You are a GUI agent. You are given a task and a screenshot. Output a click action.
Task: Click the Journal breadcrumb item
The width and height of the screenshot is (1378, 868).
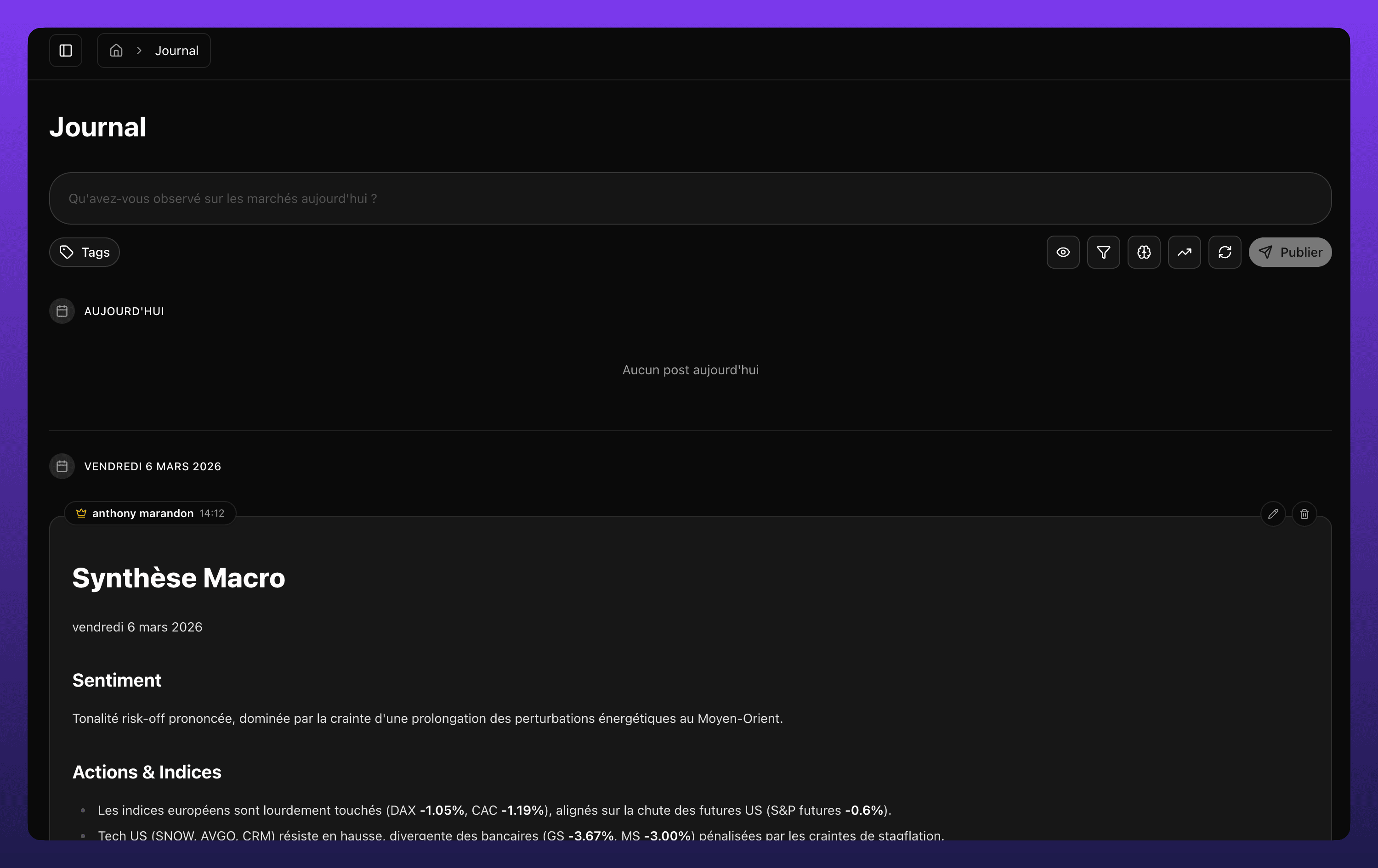coord(176,51)
